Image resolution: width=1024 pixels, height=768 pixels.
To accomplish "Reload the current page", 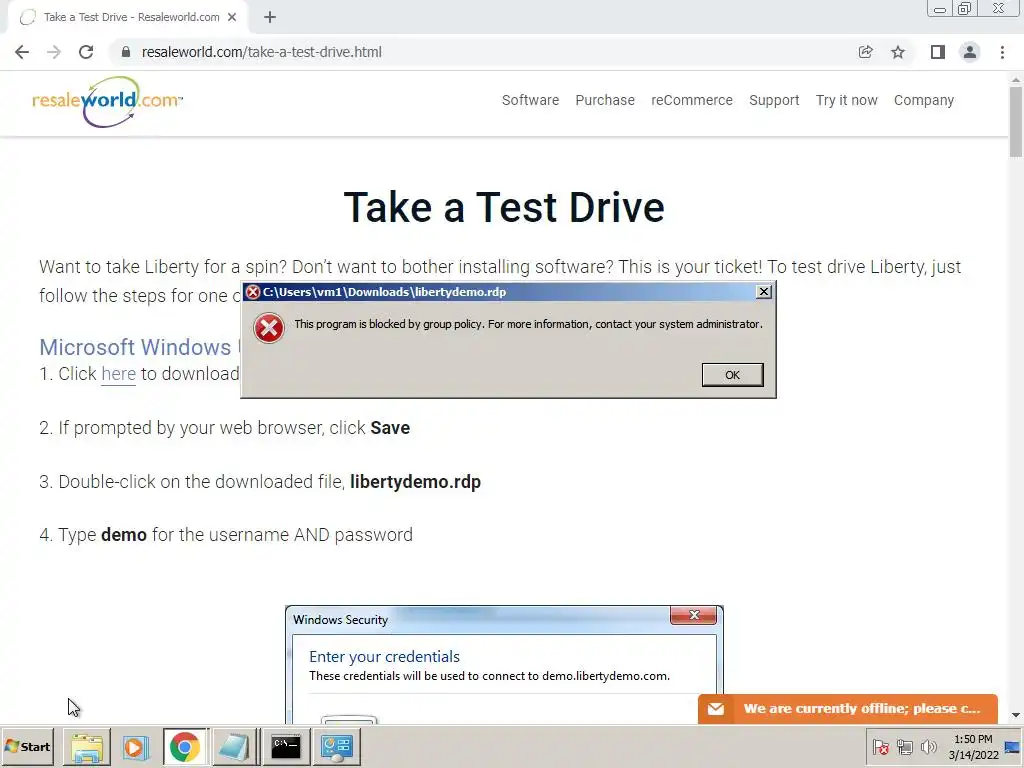I will 86,52.
